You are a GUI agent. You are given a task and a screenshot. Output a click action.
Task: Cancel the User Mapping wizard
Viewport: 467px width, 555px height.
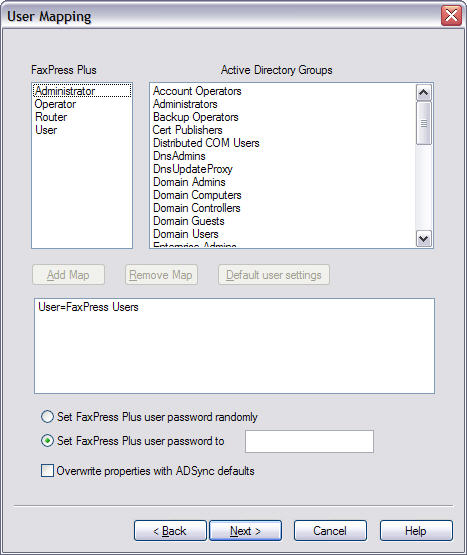330,531
